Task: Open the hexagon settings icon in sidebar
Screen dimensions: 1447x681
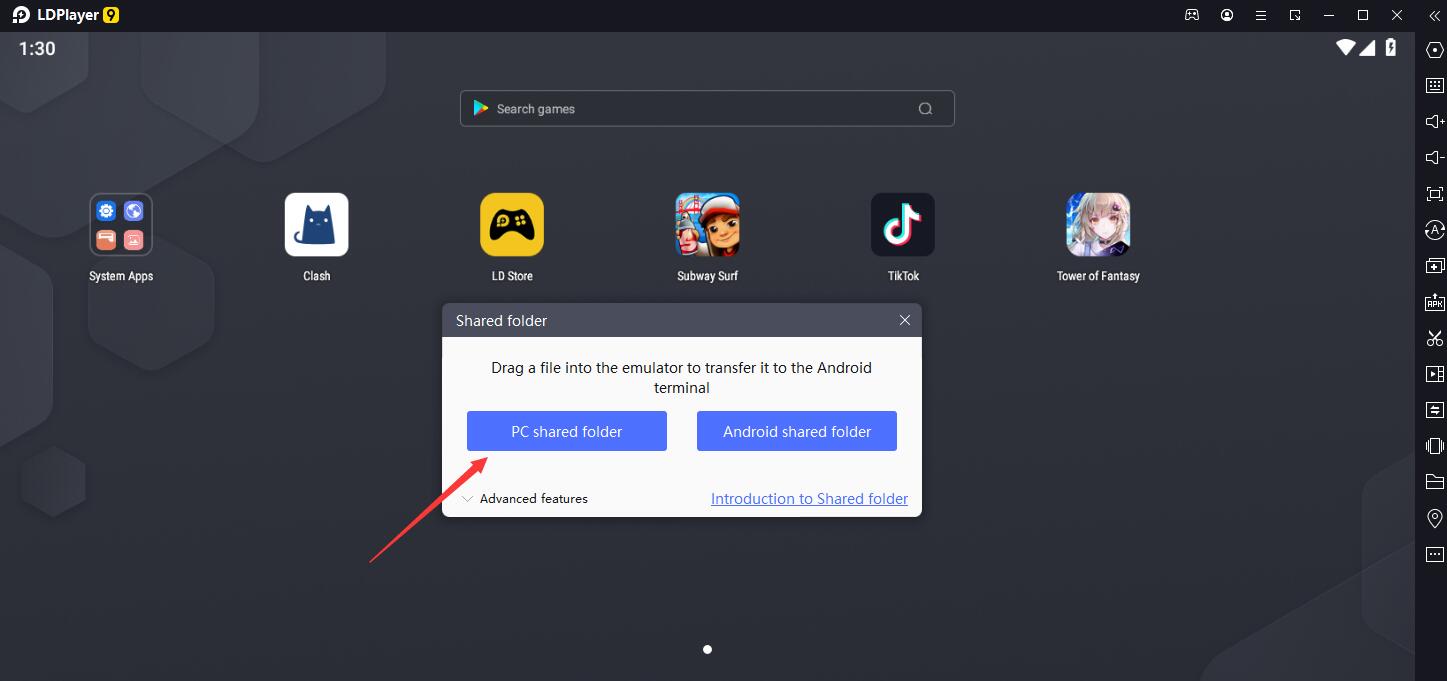Action: [1434, 50]
